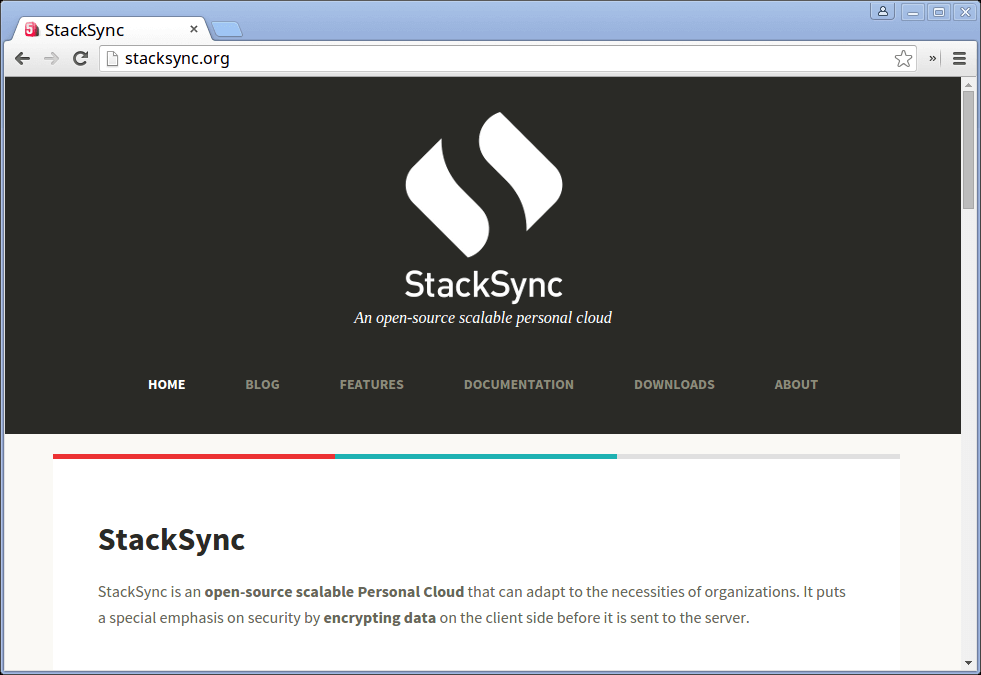Open the HOME navigation item
This screenshot has width=981, height=675.
(x=166, y=385)
